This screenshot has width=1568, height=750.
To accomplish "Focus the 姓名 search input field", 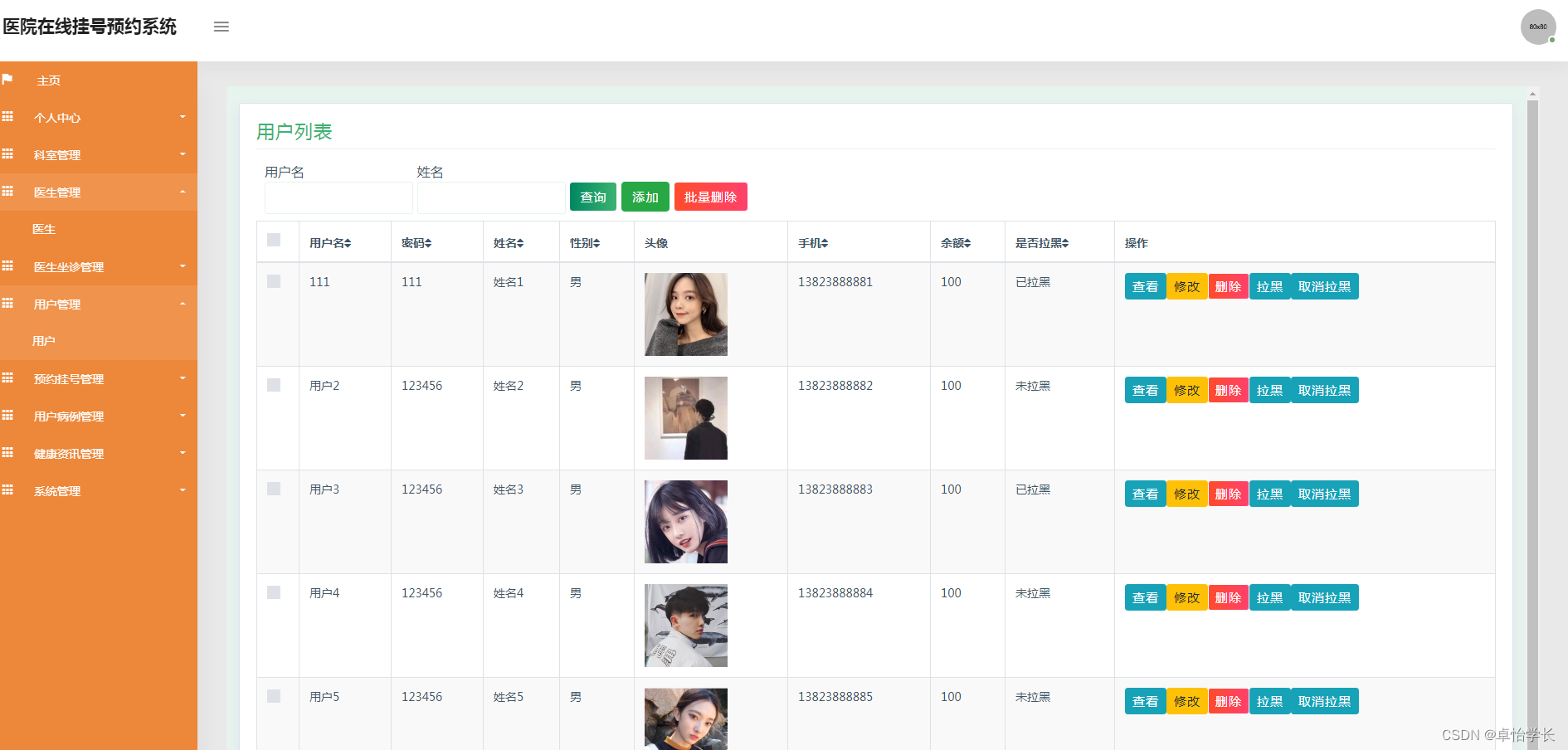I will [x=491, y=197].
